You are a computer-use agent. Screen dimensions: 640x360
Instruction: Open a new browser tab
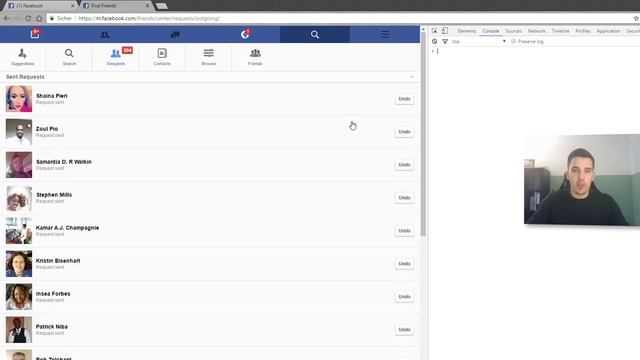click(162, 6)
